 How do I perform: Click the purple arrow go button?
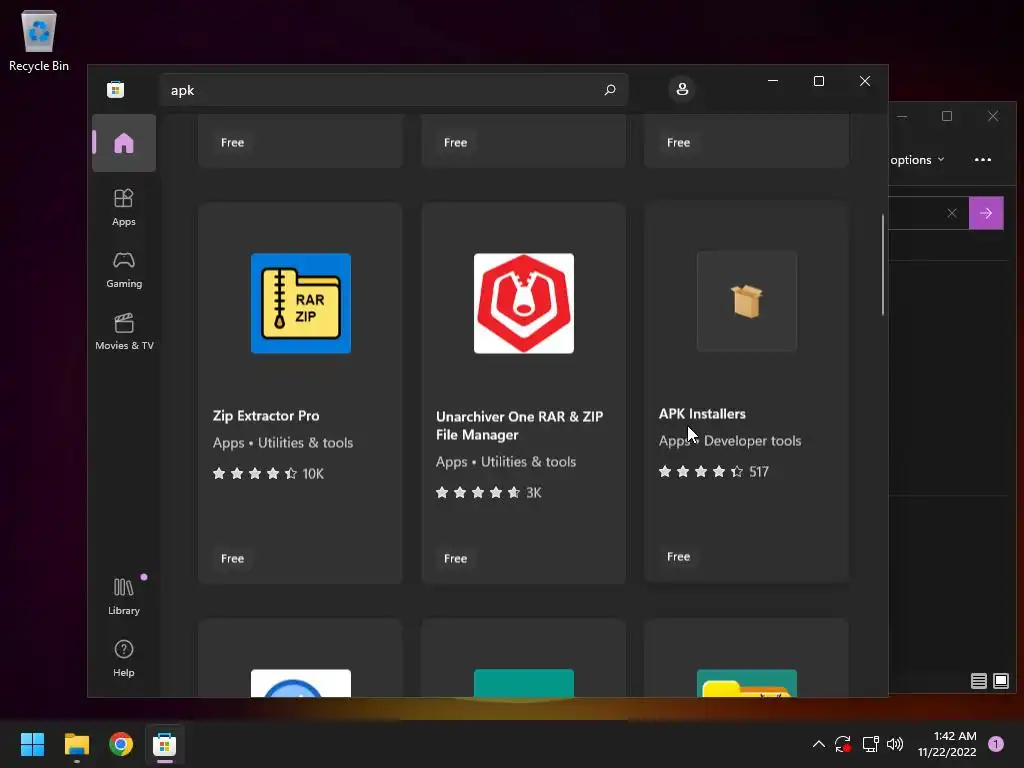[x=986, y=213]
